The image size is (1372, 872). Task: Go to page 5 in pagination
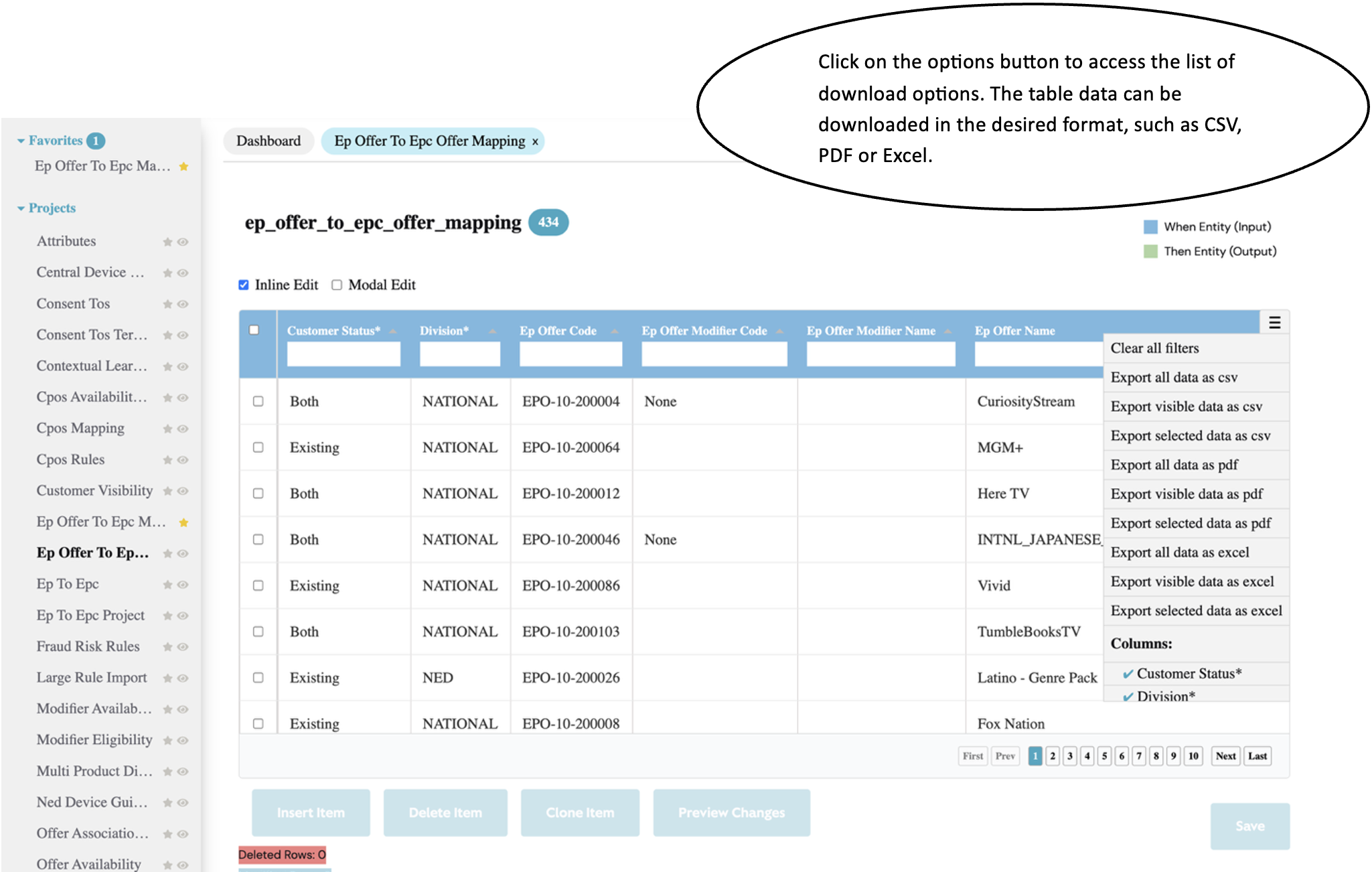coord(1105,756)
